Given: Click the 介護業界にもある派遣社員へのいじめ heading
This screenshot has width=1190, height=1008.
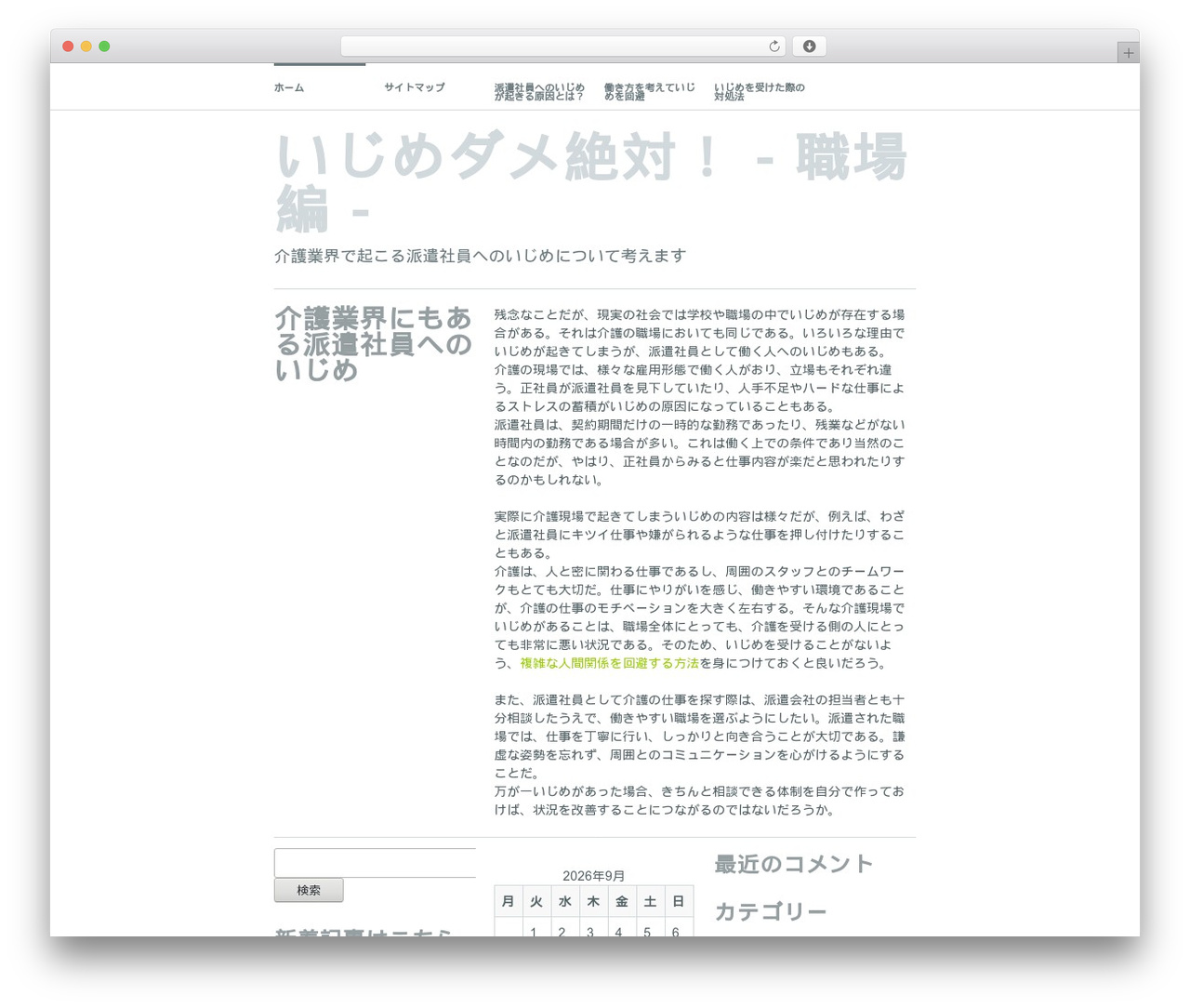Looking at the screenshot, I should [374, 344].
